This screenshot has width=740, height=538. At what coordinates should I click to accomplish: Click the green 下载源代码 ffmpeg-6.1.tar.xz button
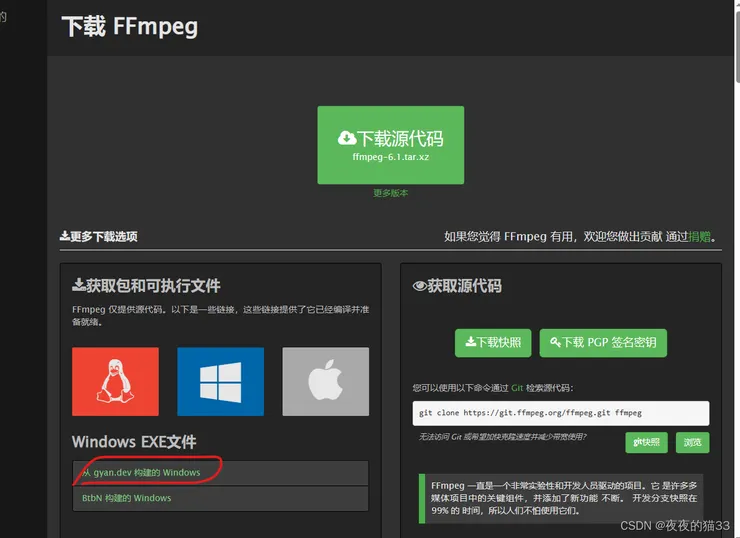(390, 145)
